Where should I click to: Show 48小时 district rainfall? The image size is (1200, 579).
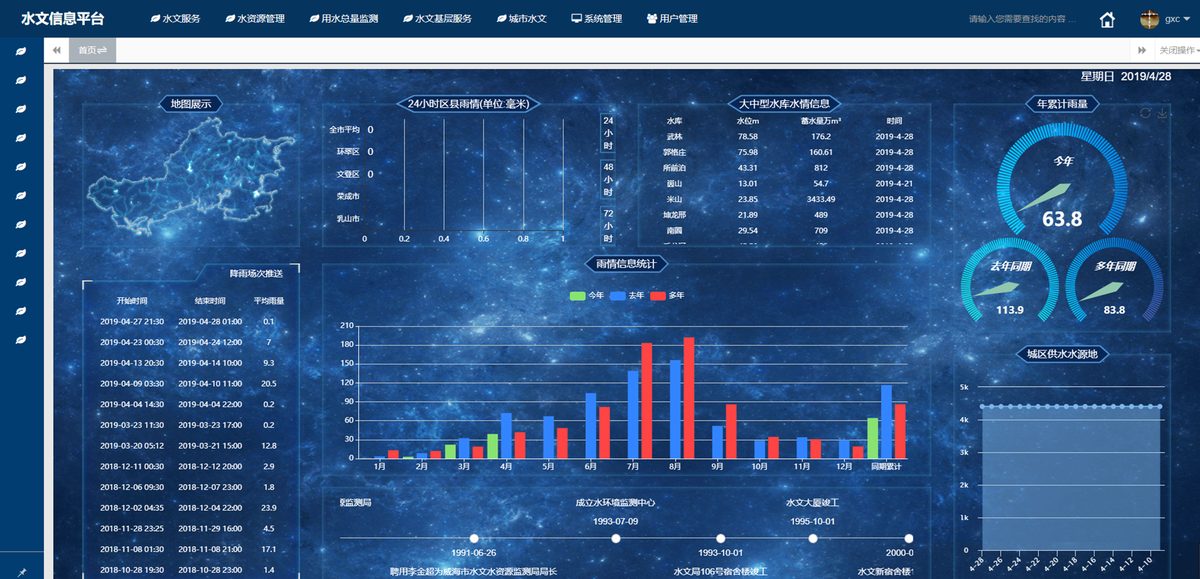click(608, 181)
